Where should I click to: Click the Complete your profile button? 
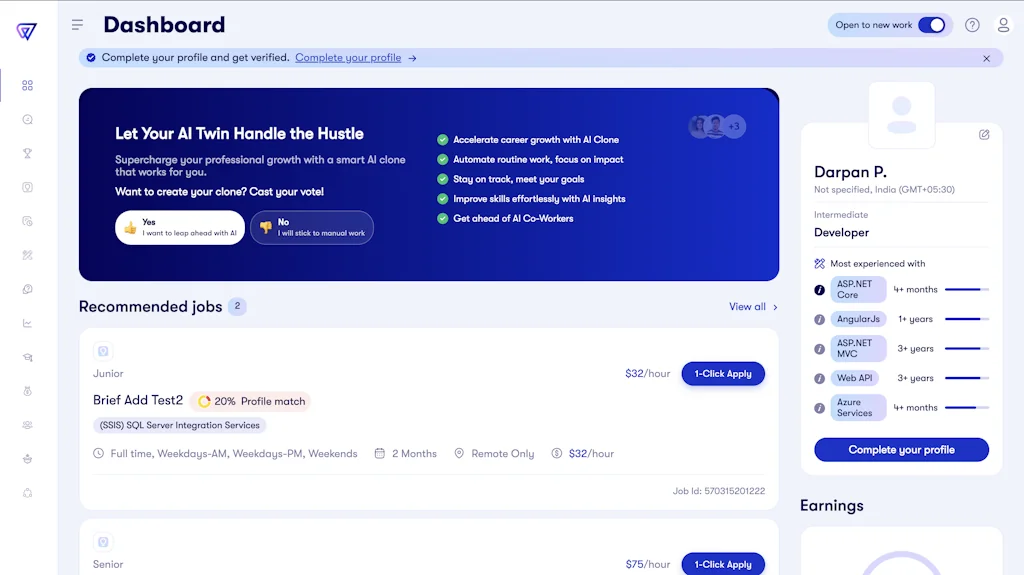tap(901, 450)
